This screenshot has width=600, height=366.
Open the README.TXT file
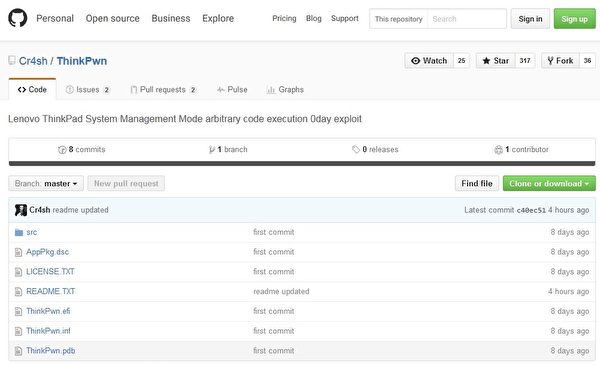coord(51,291)
